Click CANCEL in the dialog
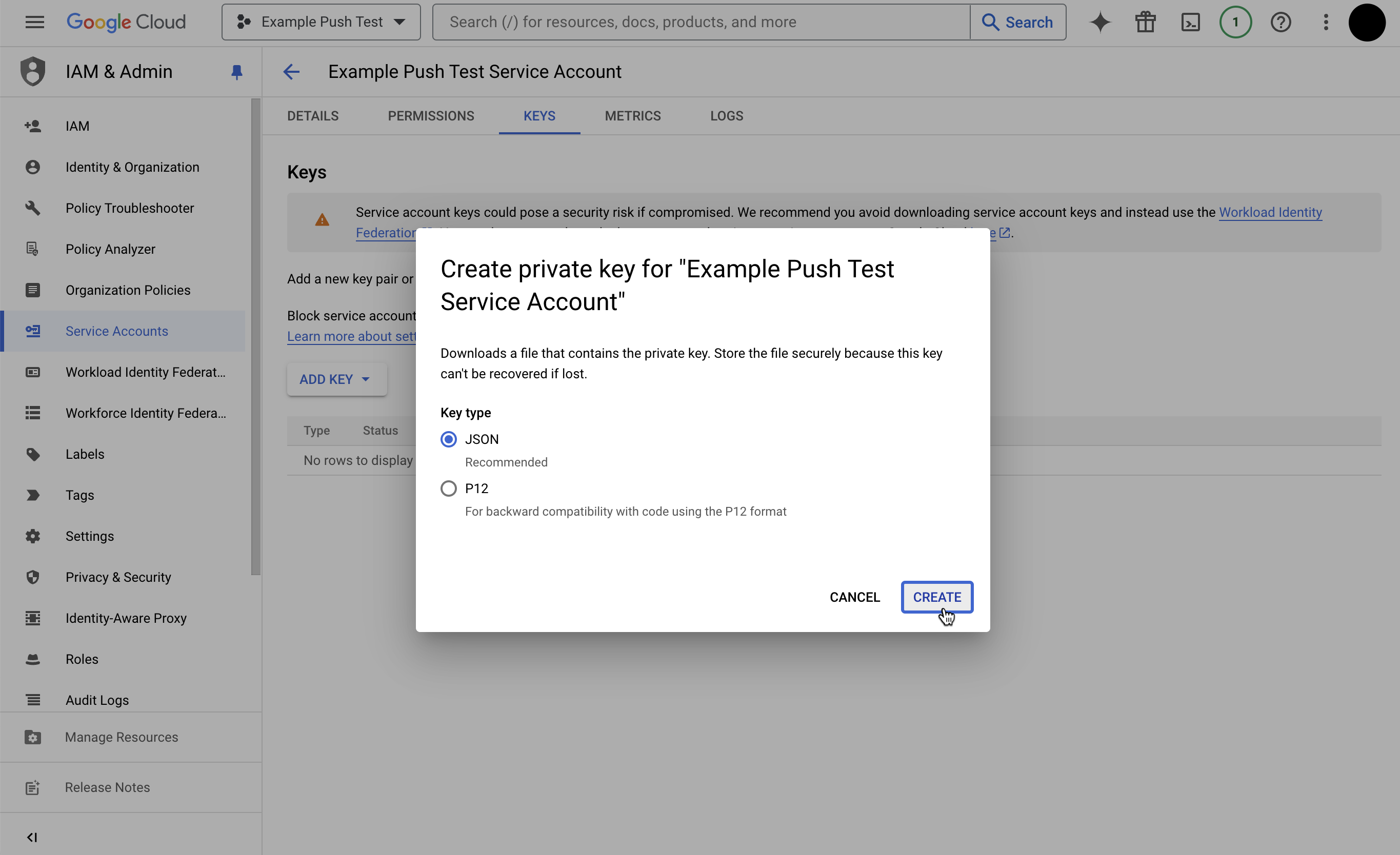 click(854, 597)
